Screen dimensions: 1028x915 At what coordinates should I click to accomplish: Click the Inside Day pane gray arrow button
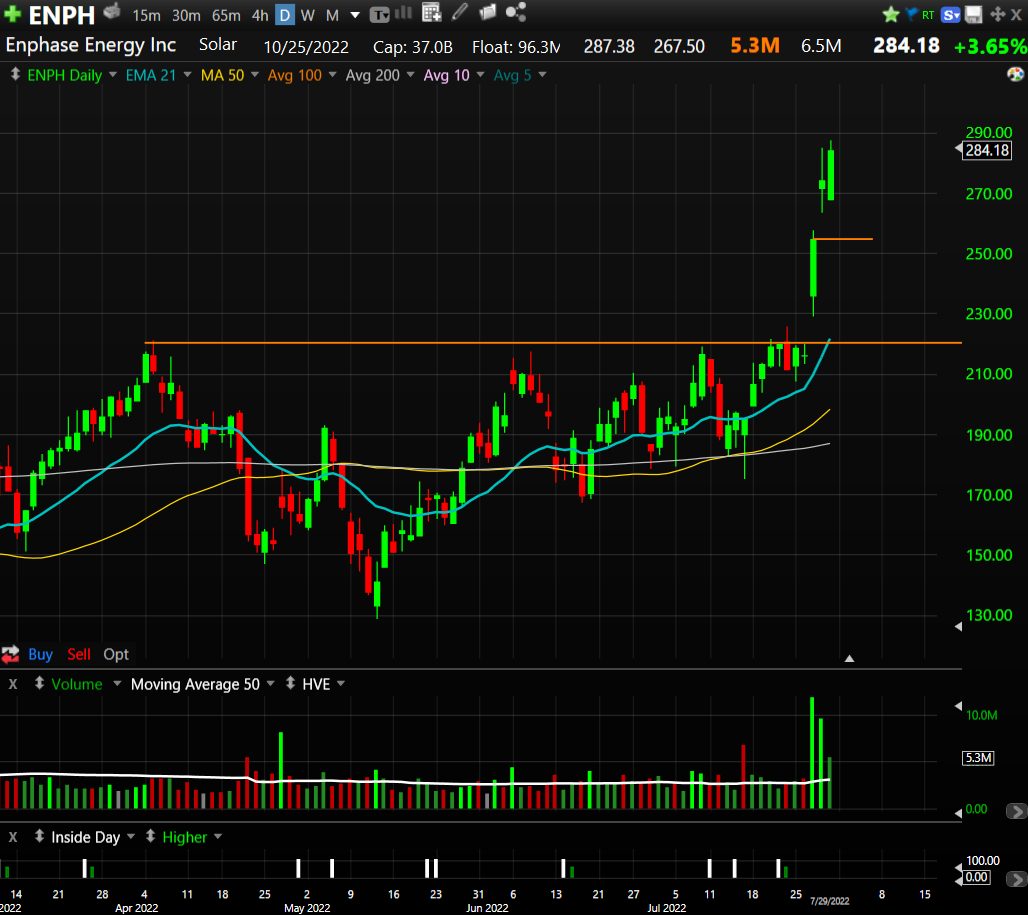[1016, 878]
